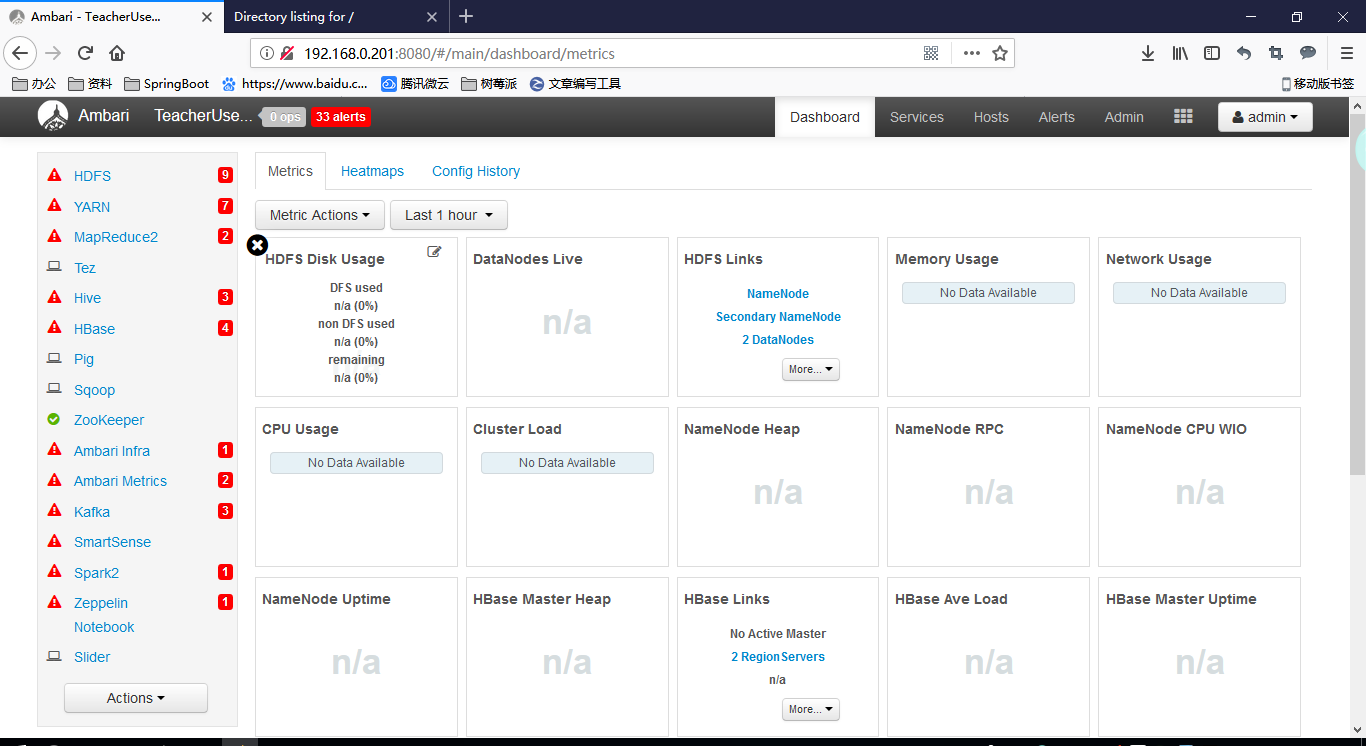Select the Ambari Metrics service
This screenshot has width=1366, height=746.
120,481
